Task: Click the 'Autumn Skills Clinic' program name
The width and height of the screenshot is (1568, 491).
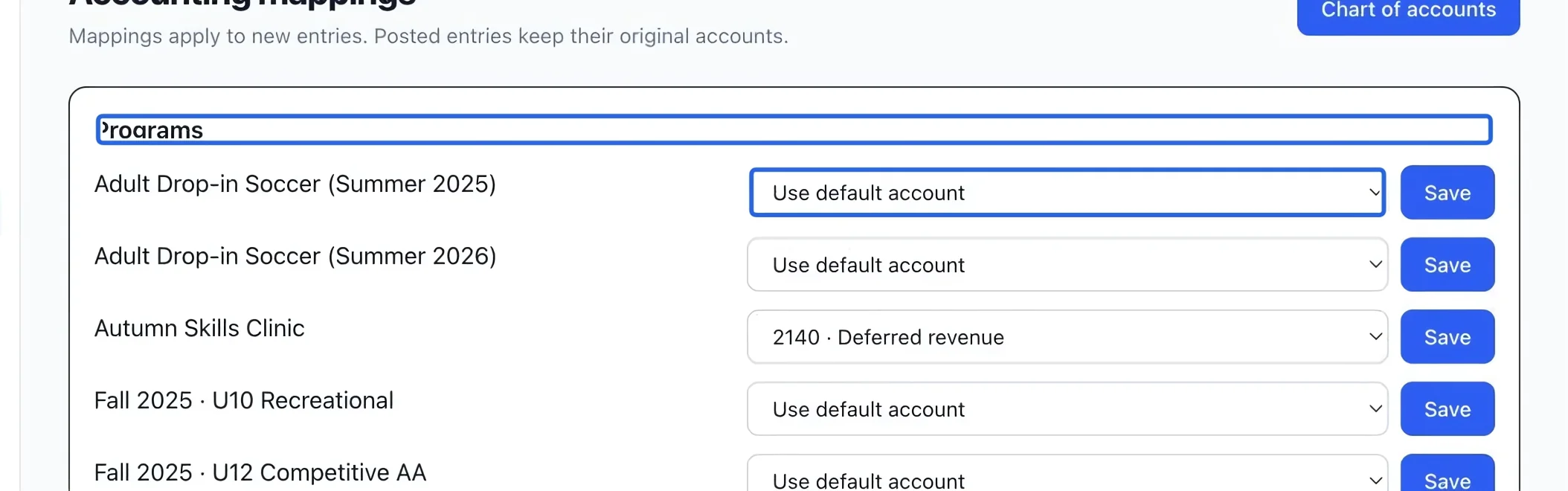Action: [199, 328]
